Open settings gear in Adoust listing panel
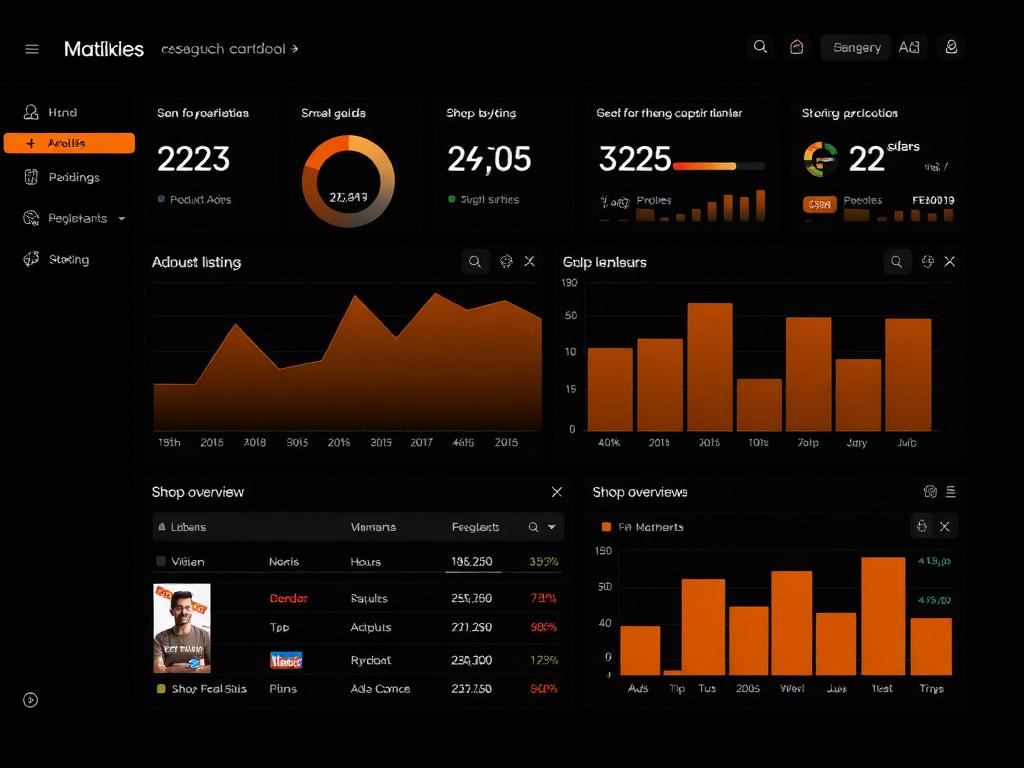Screen dimensions: 1024x768 tap(506, 262)
